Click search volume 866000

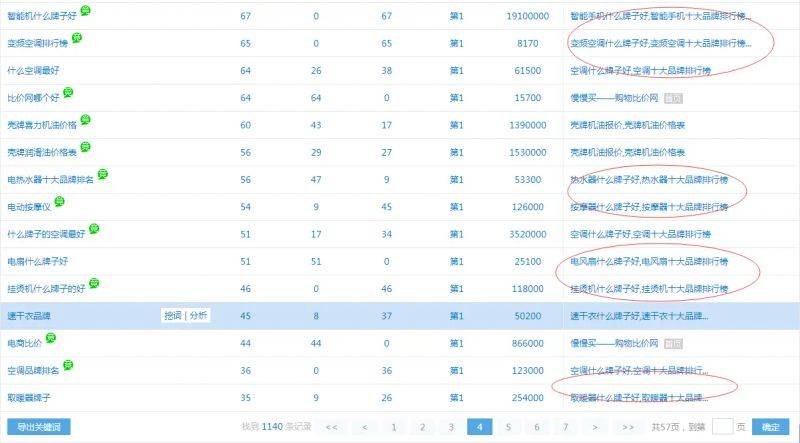(528, 343)
